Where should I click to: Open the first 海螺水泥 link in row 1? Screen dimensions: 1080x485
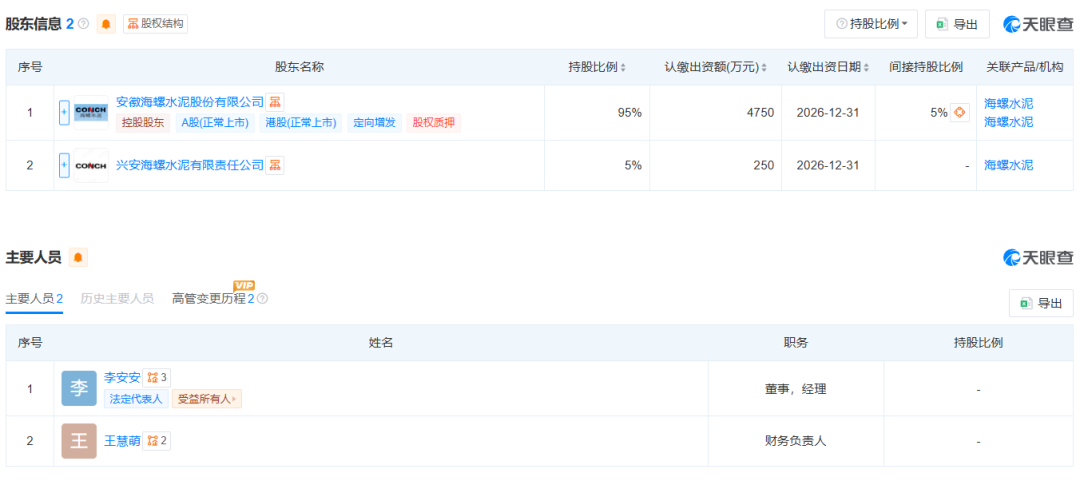click(1008, 104)
